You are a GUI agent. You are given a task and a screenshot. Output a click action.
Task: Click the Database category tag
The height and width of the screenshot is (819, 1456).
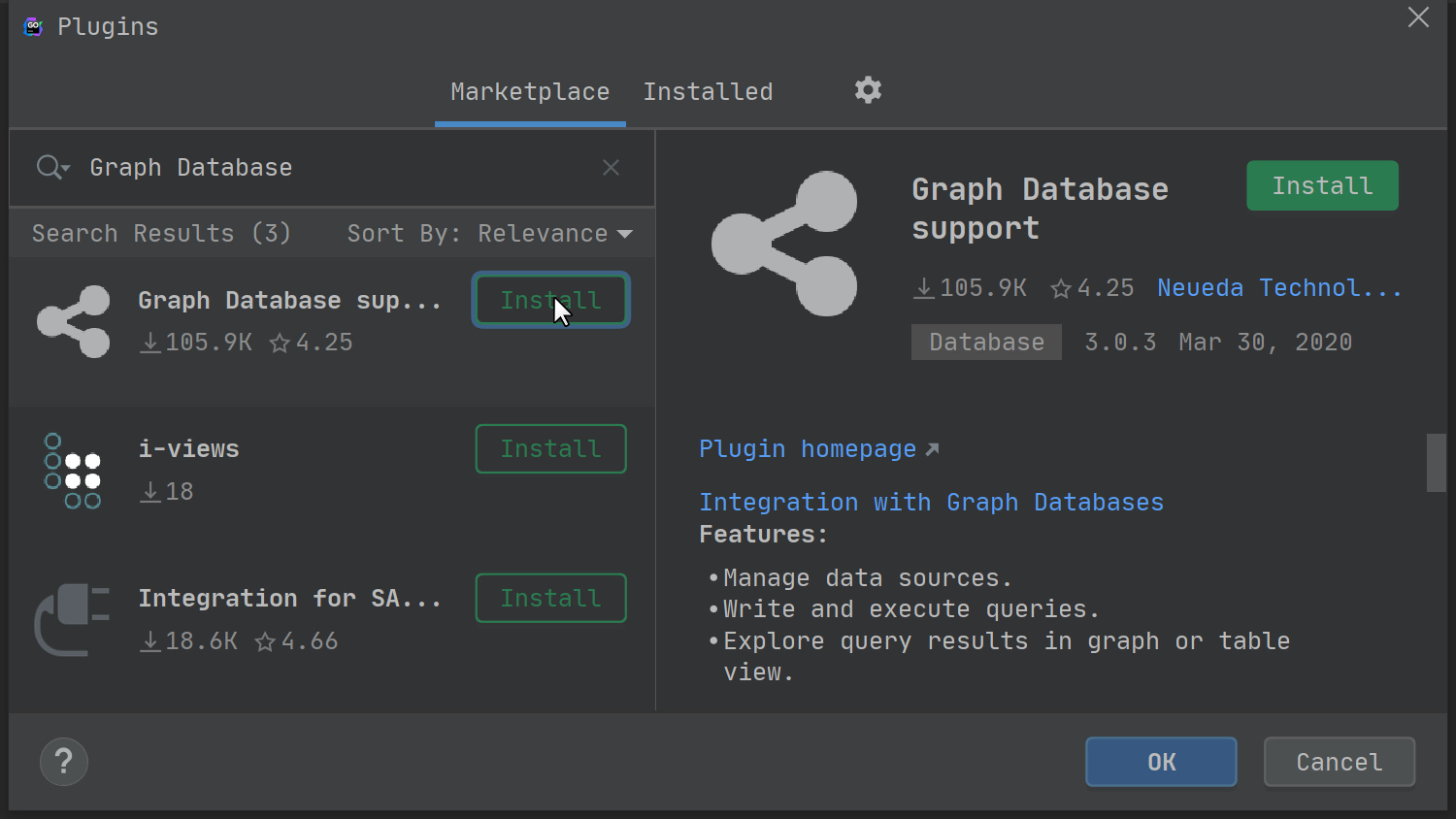tap(986, 343)
